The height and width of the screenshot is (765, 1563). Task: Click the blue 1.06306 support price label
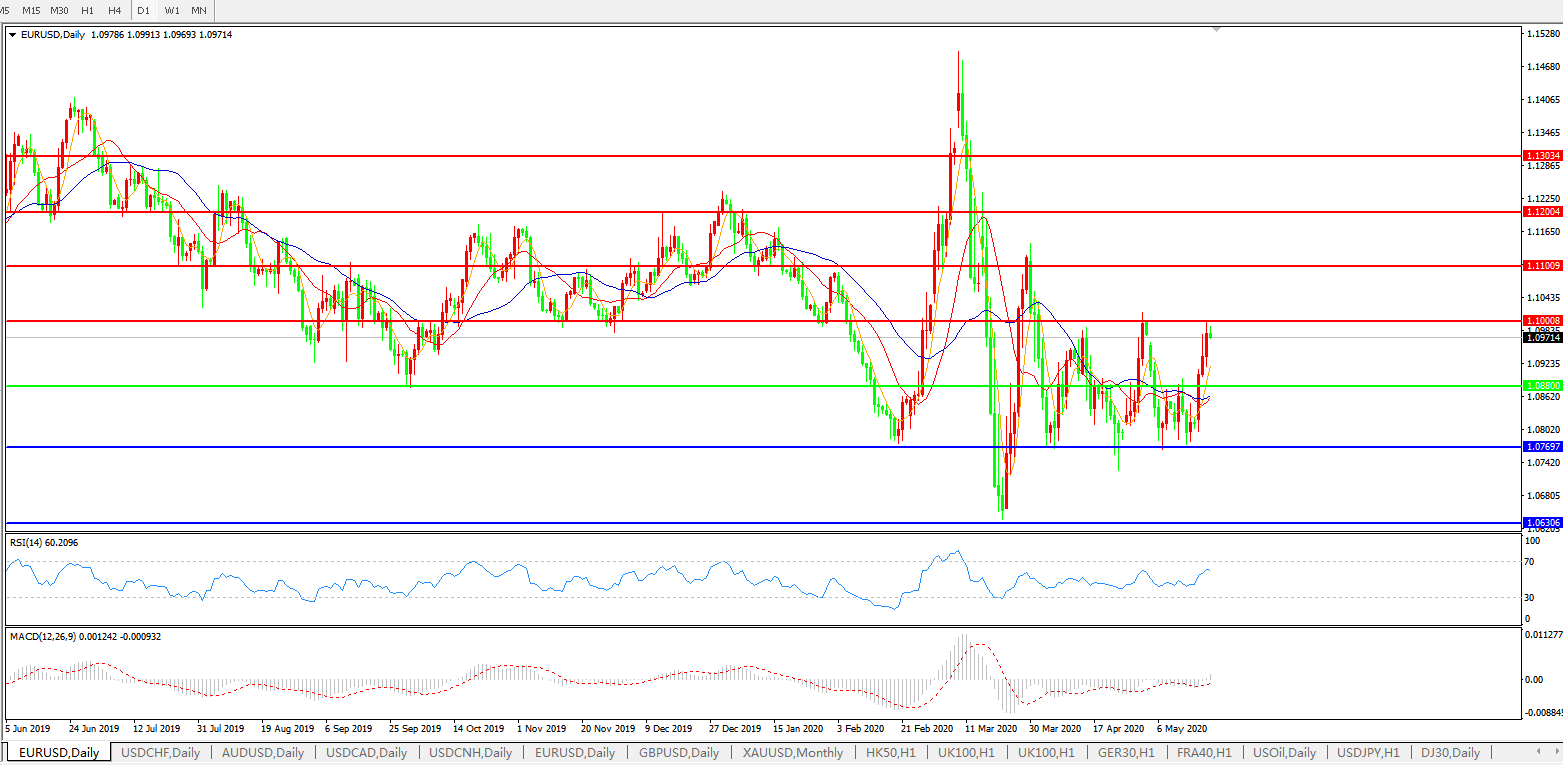click(x=1541, y=522)
